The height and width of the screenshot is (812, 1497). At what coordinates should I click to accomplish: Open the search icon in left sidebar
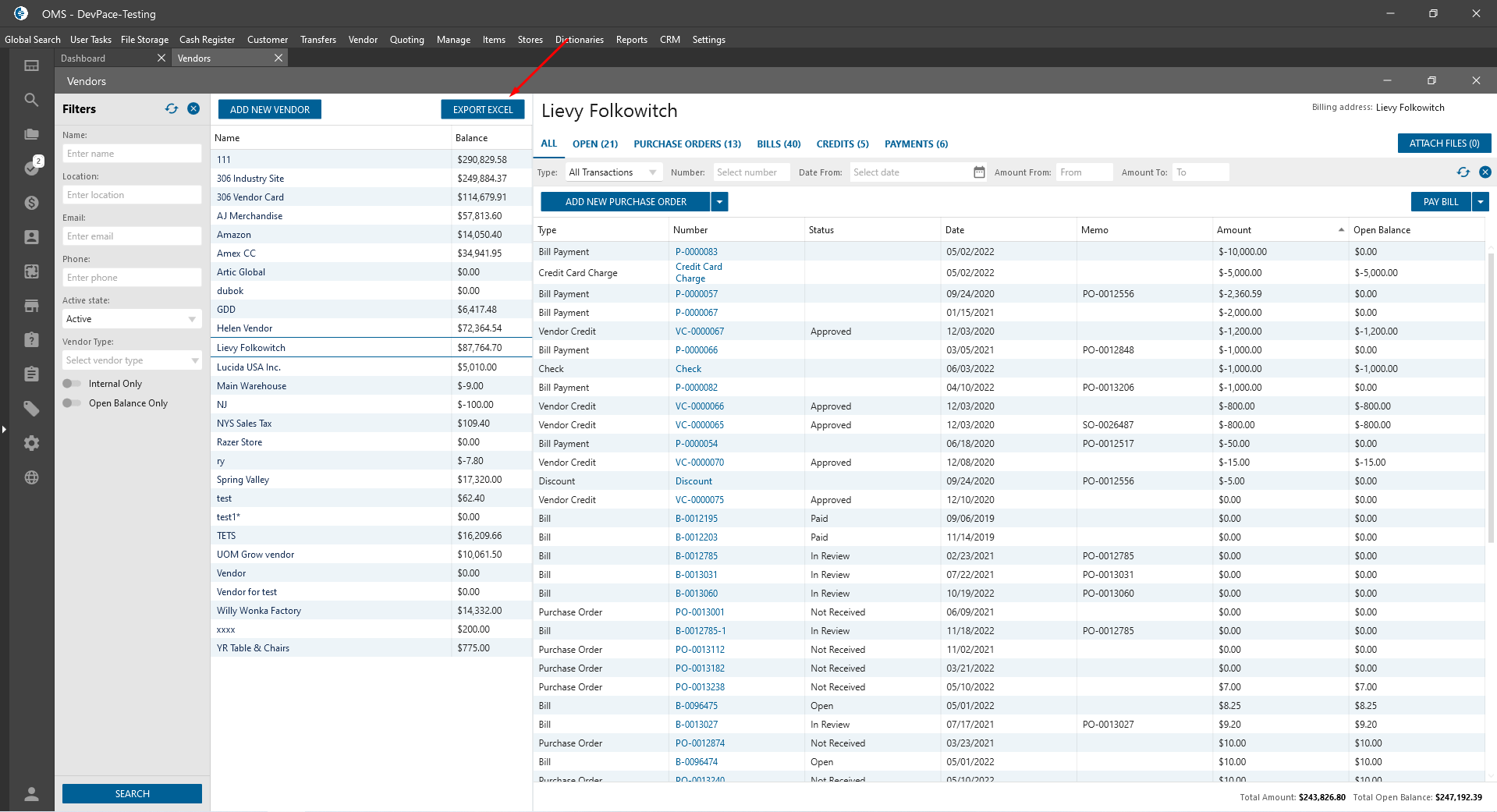31,100
